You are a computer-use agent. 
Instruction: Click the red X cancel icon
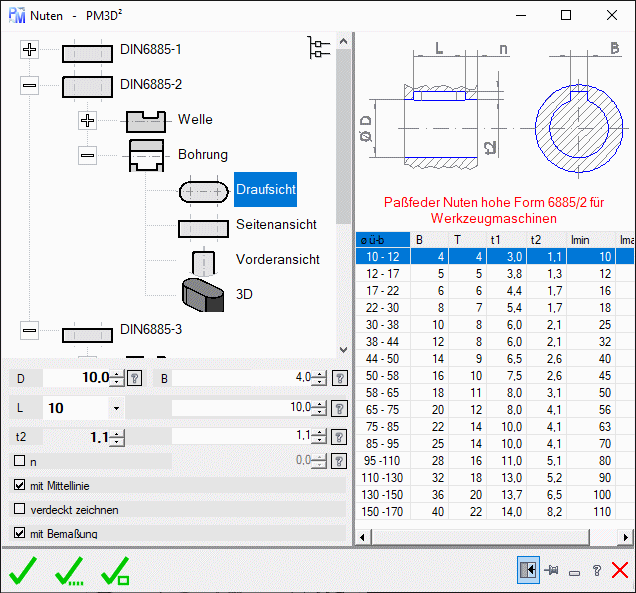point(619,570)
